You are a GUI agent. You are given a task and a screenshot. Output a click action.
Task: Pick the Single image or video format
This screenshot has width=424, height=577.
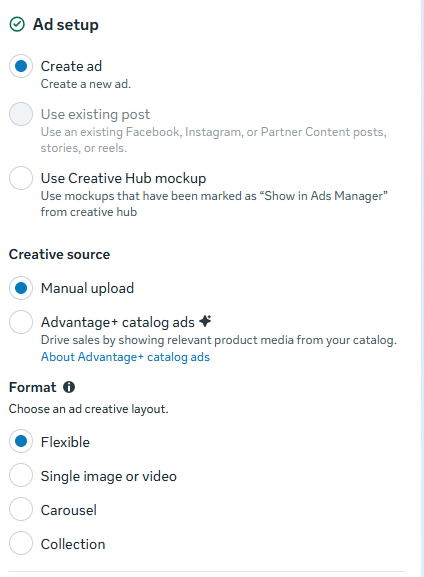click(21, 475)
